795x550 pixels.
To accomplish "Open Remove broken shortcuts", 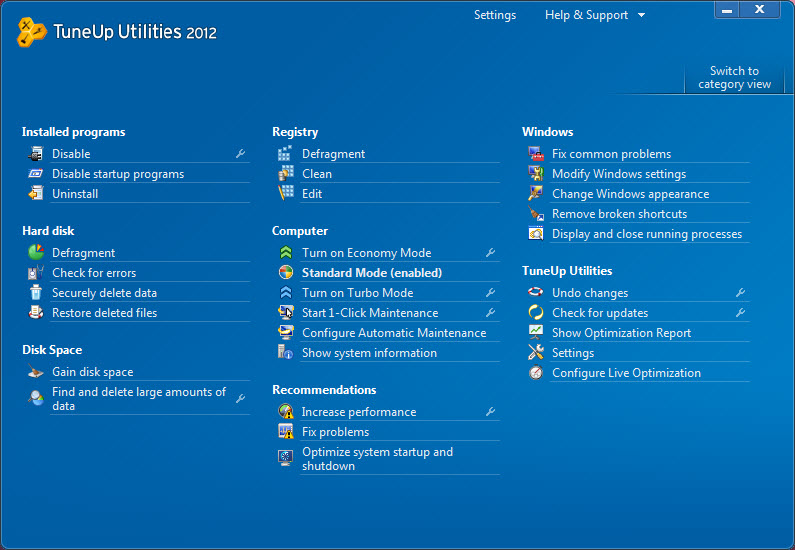I will pyautogui.click(x=620, y=214).
